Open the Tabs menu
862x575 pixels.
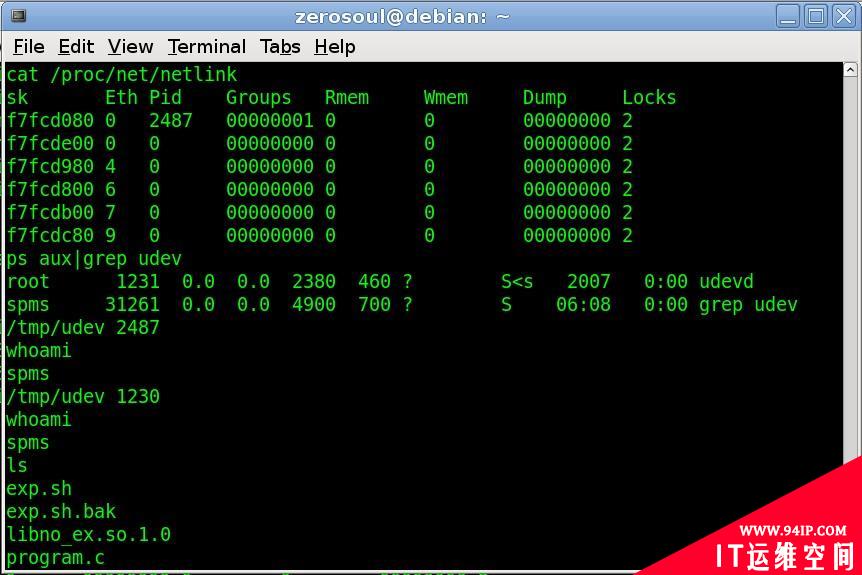[x=280, y=47]
